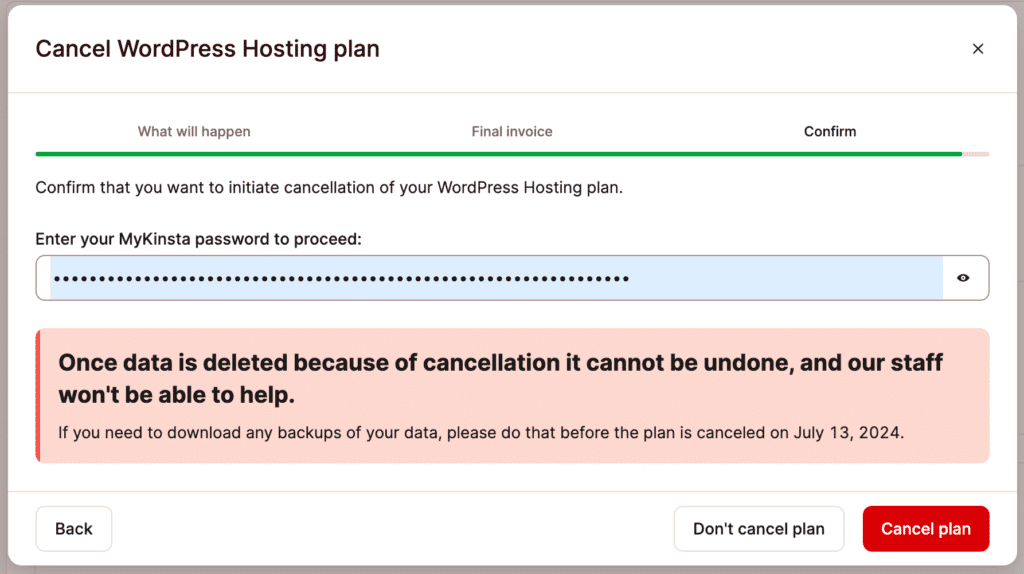Choose Don't cancel plan
This screenshot has width=1024, height=574.
(758, 528)
